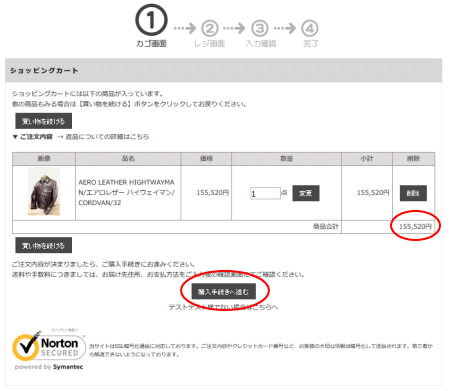450x391 pixels.
Task: Click the leather jacket product thumbnail
Action: [44, 192]
